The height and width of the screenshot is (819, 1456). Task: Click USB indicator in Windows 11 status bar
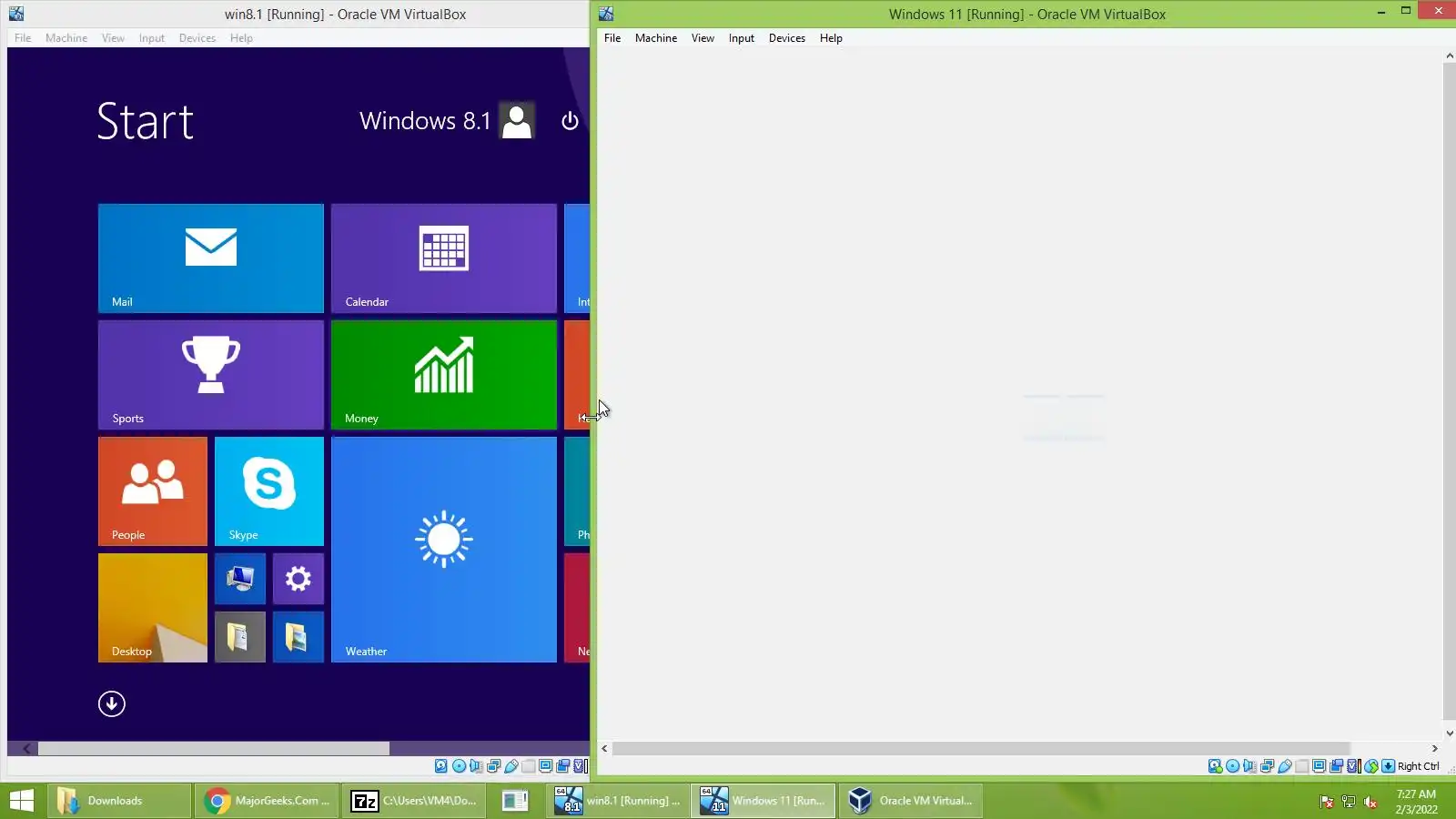(x=1284, y=766)
